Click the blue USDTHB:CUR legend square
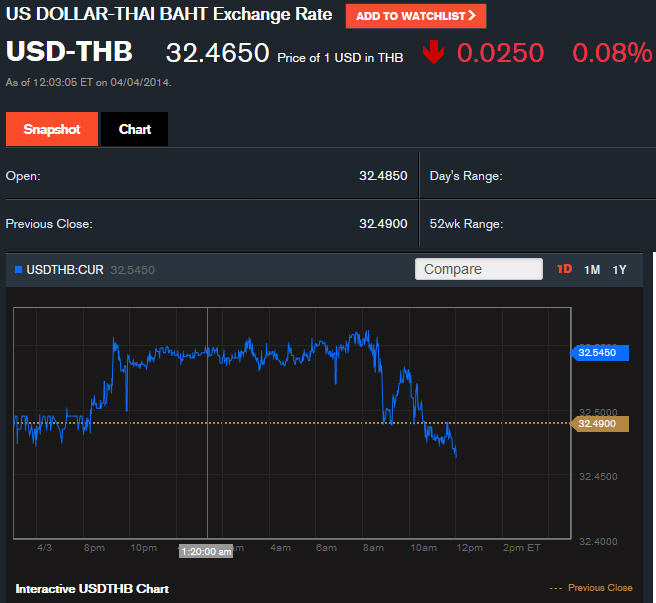 tap(18, 269)
